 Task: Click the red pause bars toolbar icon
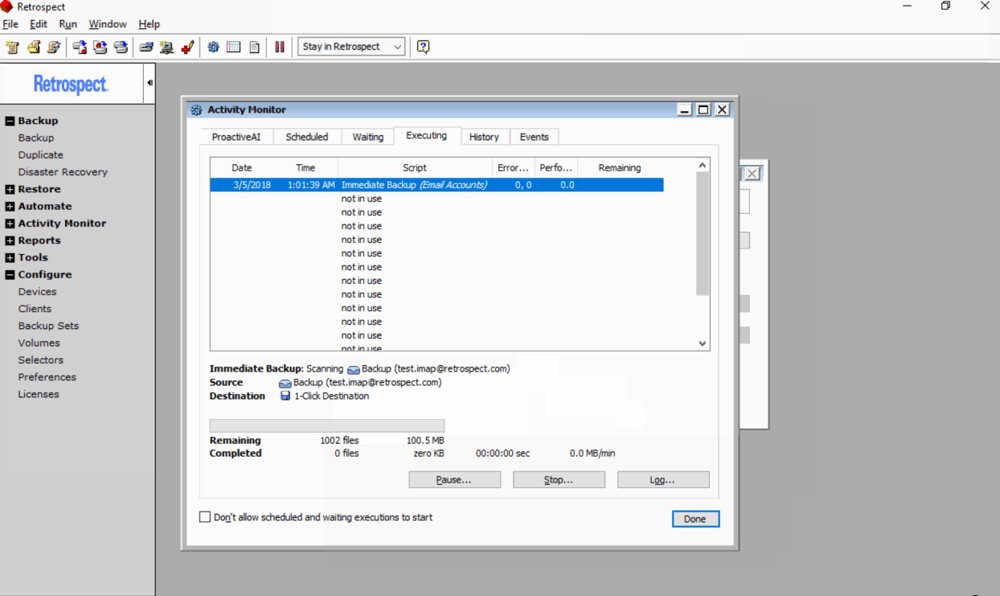pos(279,47)
